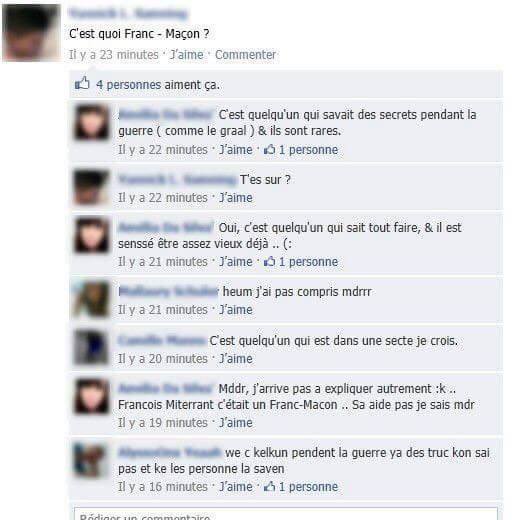This screenshot has width=520, height=520.
Task: Click into 'Rédiger un commentaire' field
Action: click(286, 514)
